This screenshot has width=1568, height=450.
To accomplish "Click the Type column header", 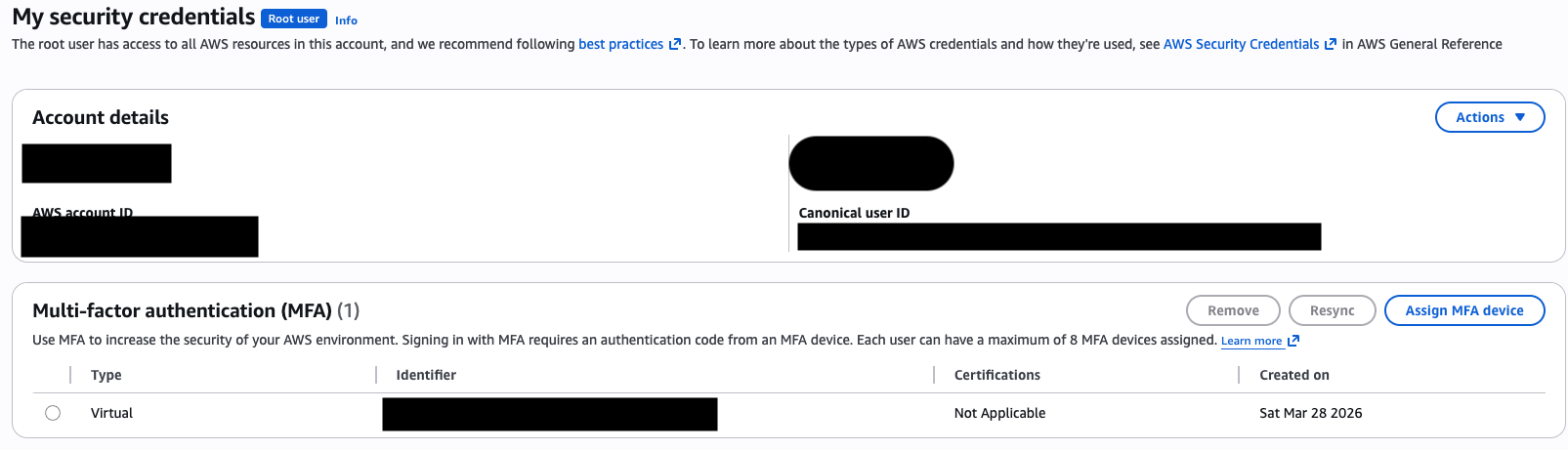I will click(x=106, y=375).
